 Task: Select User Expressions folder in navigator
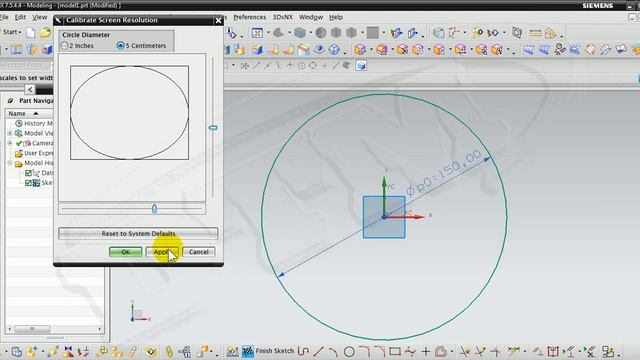[x=34, y=153]
